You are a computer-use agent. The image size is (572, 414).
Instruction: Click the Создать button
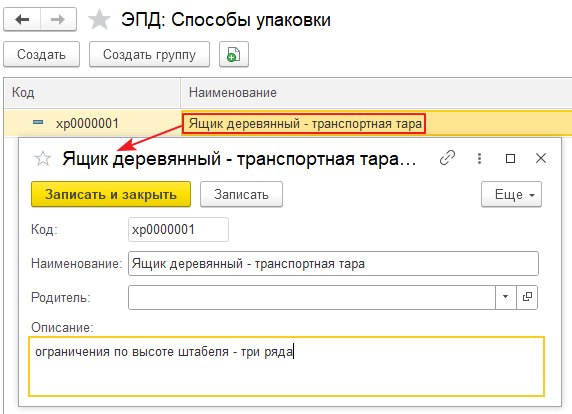(41, 54)
